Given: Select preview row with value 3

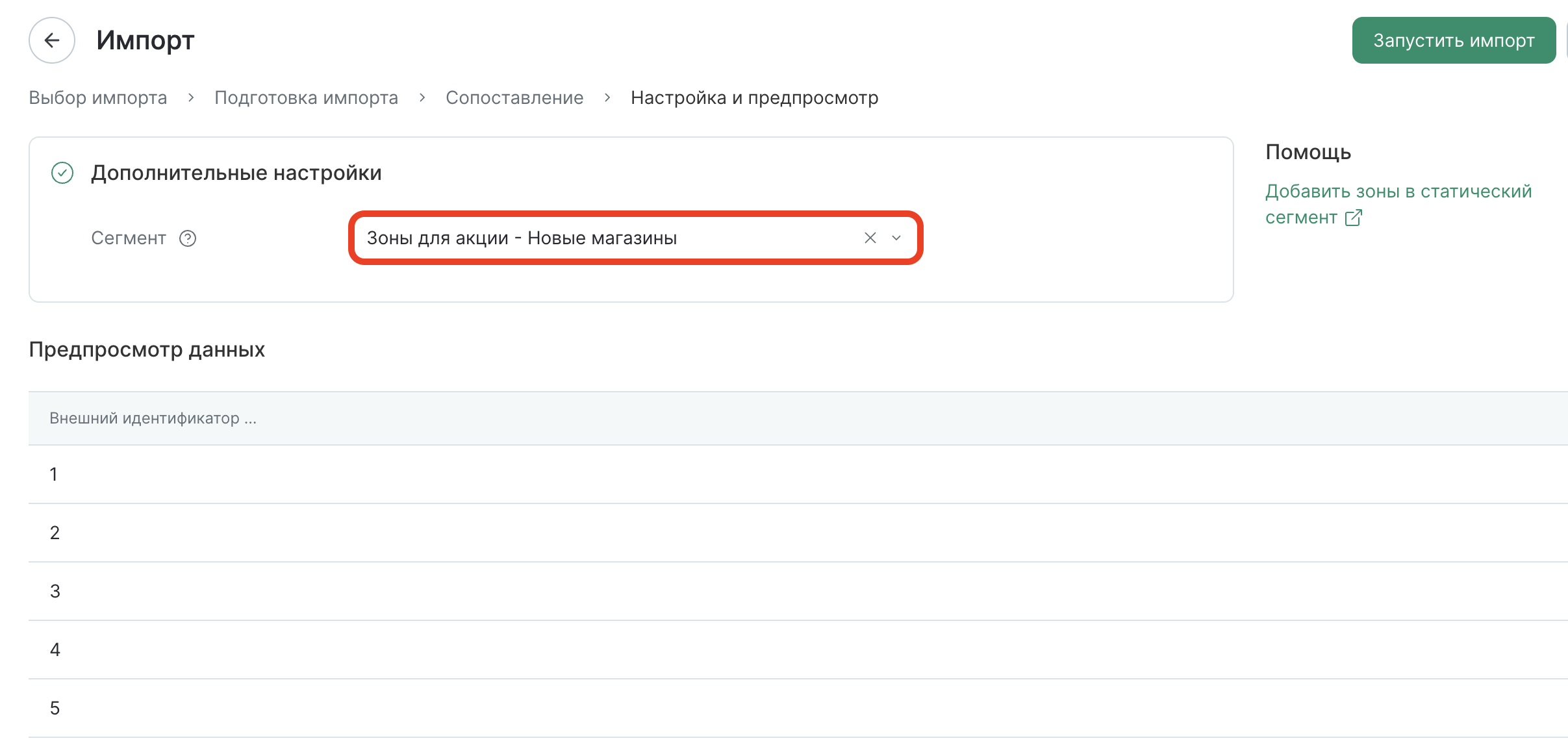Looking at the screenshot, I should point(798,591).
